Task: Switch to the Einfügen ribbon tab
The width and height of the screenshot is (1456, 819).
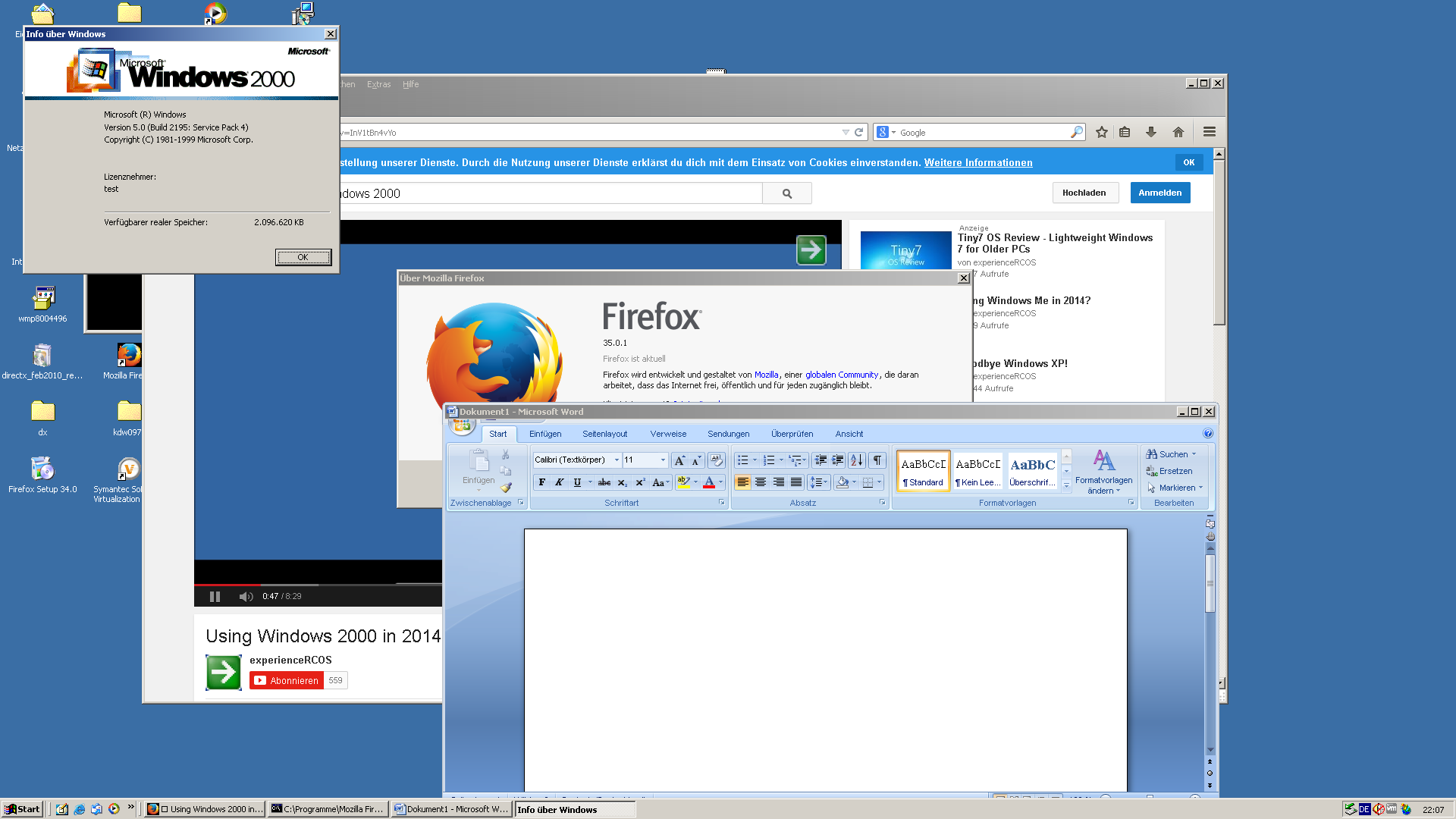Action: tap(545, 434)
